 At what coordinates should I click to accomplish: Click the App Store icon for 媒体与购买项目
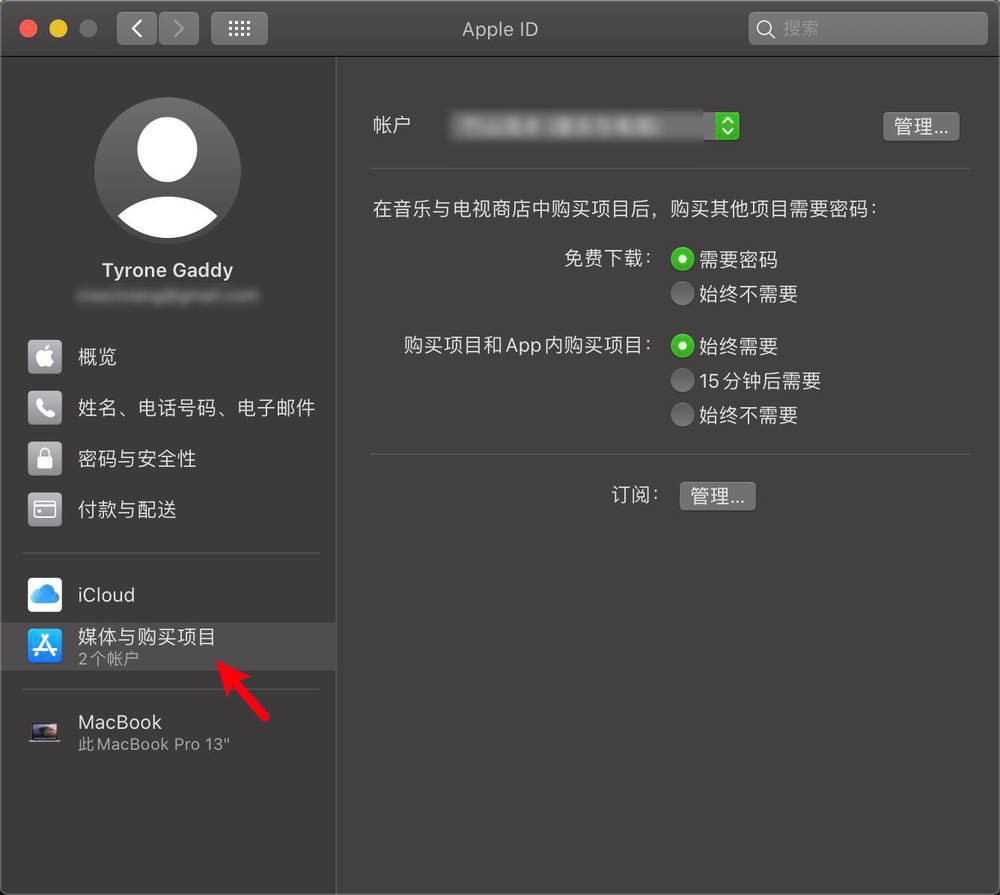point(45,646)
